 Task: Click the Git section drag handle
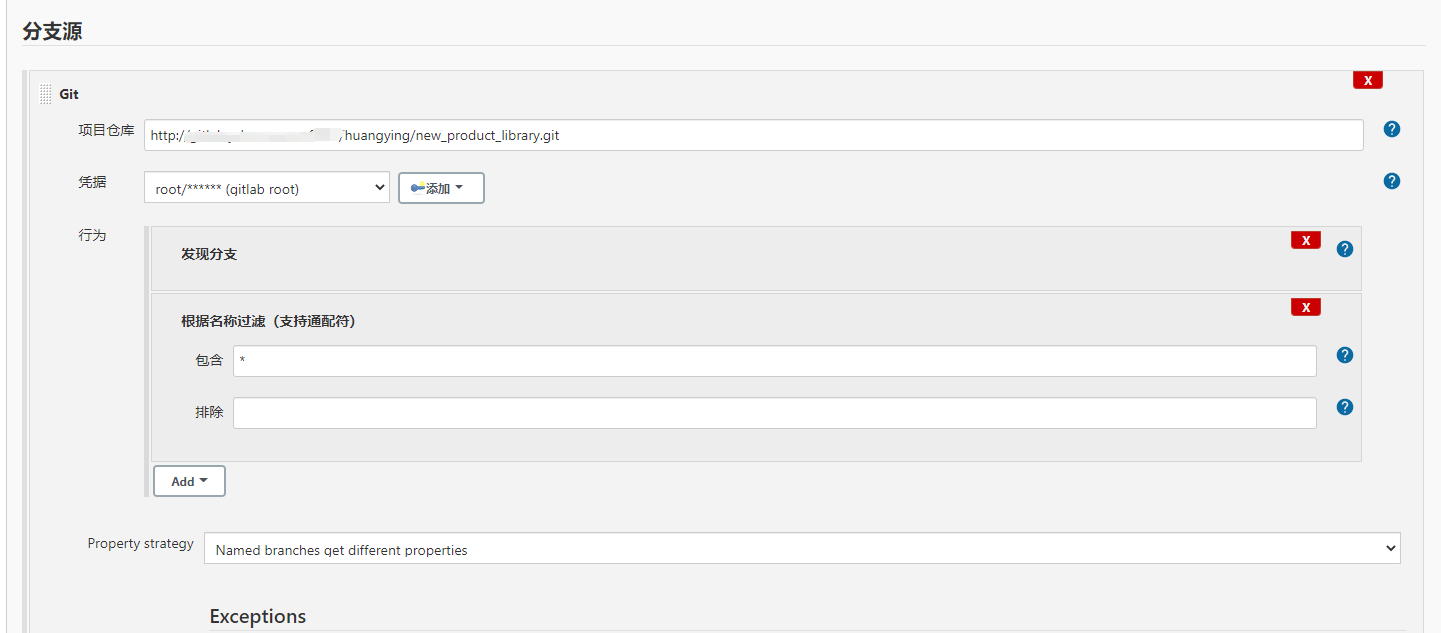click(x=46, y=94)
